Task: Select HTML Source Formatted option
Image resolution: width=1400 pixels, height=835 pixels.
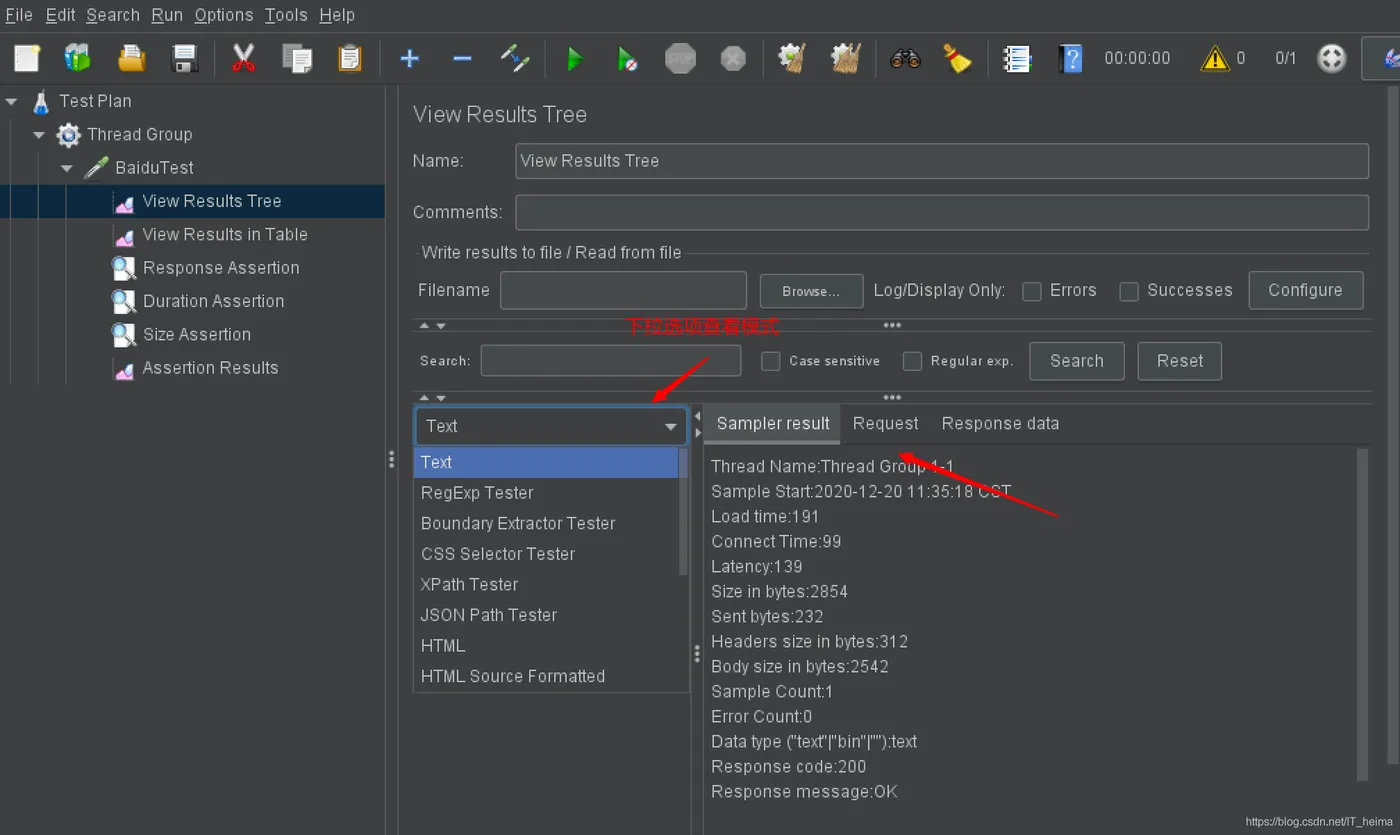Action: click(547, 676)
